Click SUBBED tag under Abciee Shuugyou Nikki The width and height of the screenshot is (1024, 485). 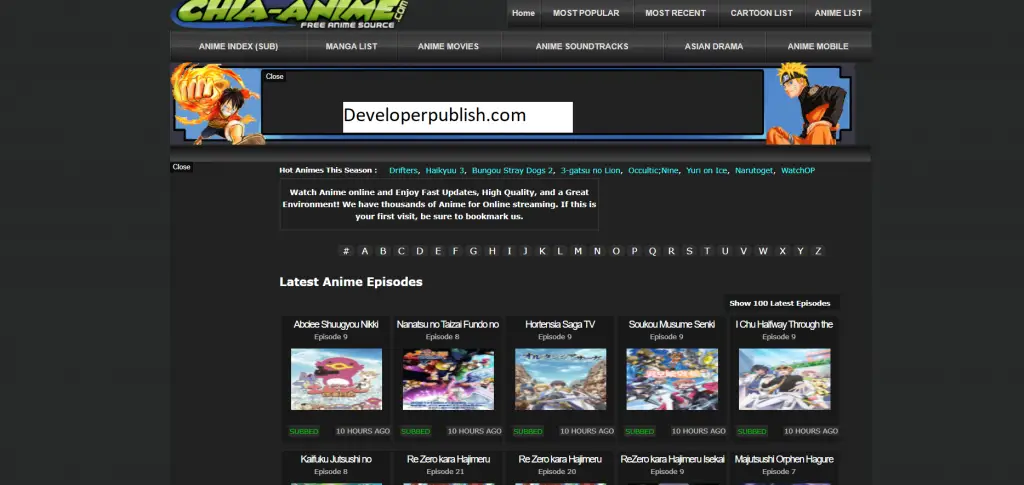304,431
